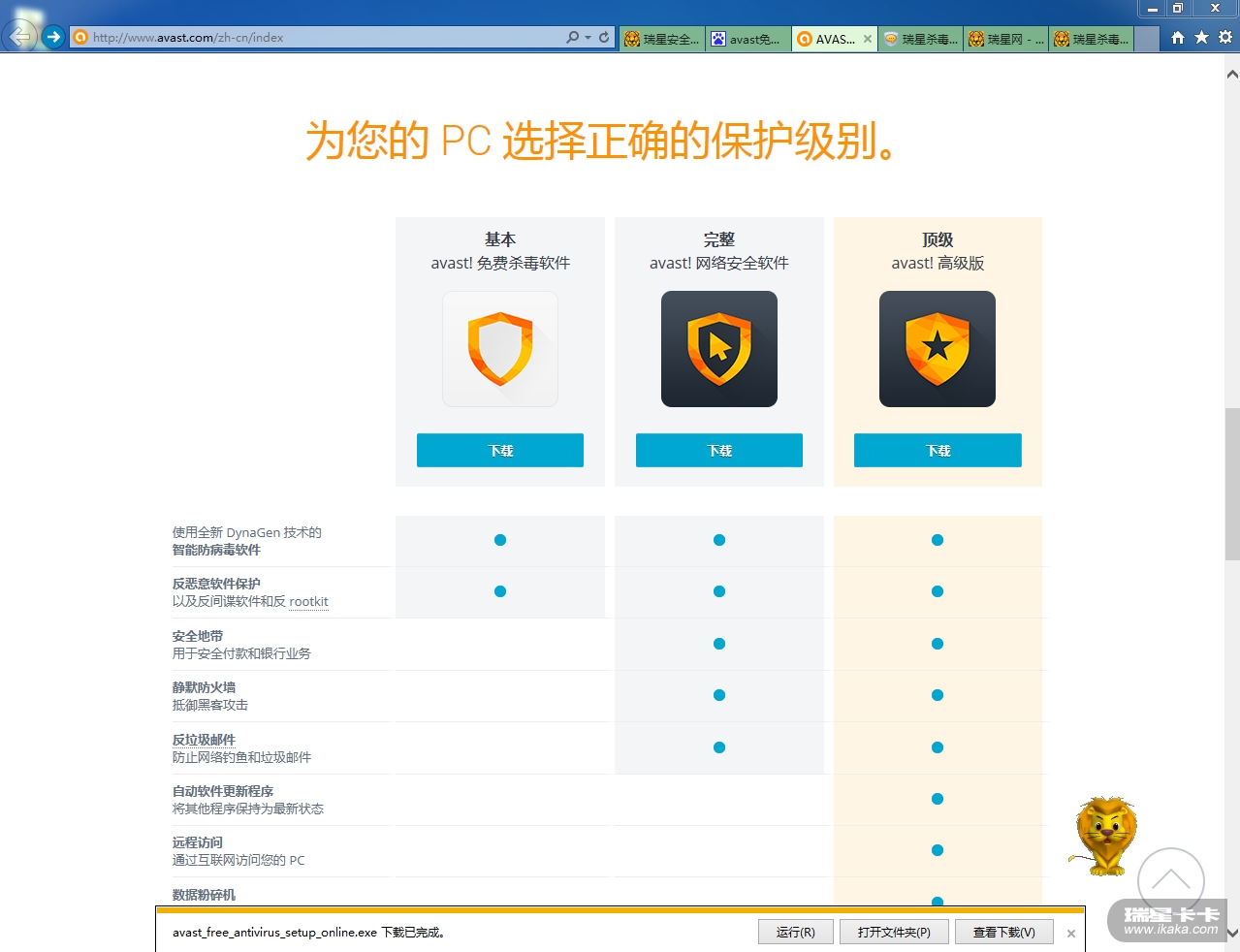Click the browser Forward arrow button

[53, 37]
